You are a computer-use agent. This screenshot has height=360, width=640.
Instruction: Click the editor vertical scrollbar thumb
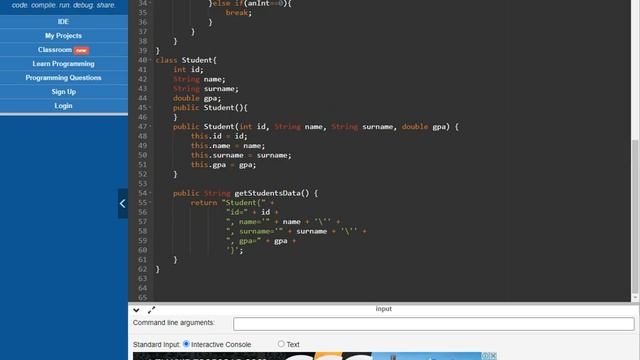pyautogui.click(x=635, y=216)
